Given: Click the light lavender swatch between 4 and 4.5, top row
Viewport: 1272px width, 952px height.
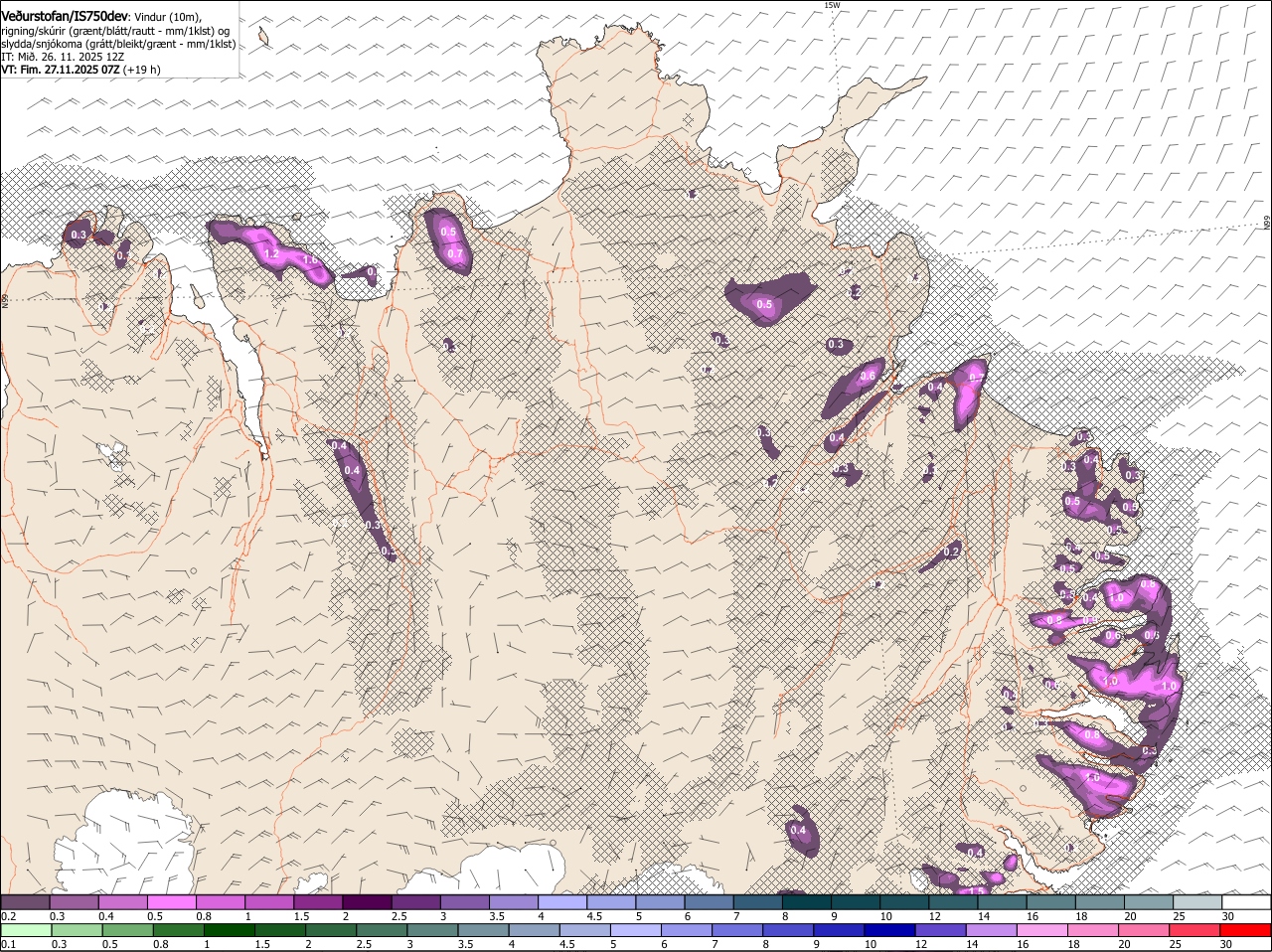Looking at the screenshot, I should [562, 901].
